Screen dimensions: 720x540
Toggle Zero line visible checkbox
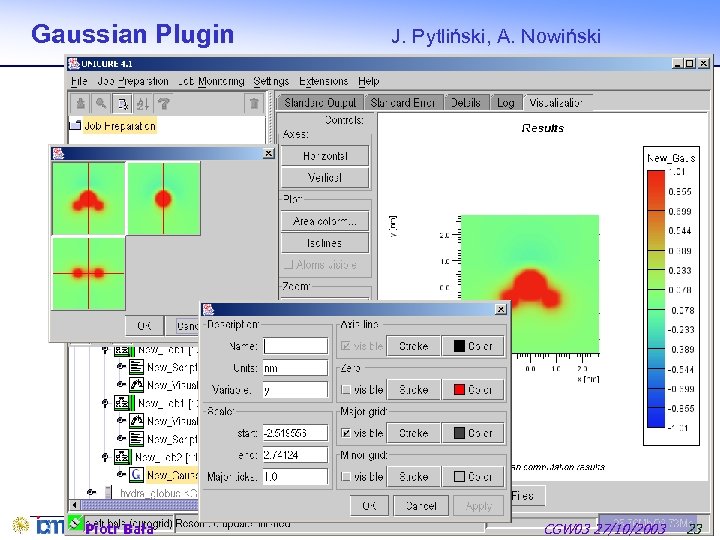point(346,389)
